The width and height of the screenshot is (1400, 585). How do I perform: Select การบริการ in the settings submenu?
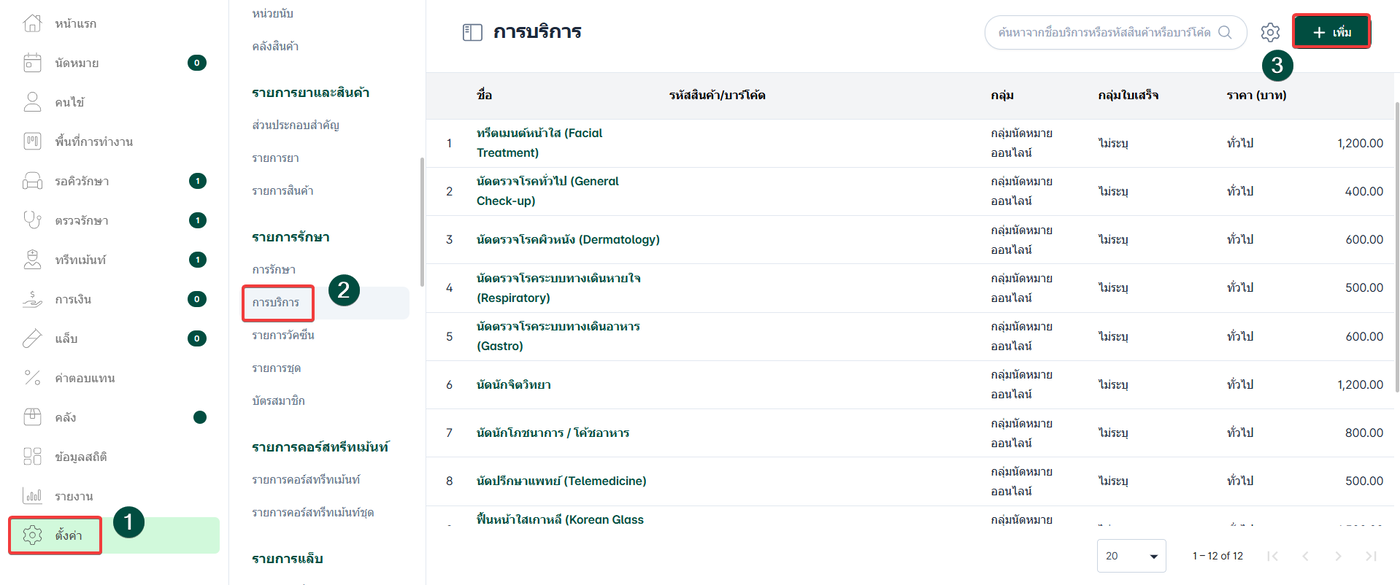(275, 302)
